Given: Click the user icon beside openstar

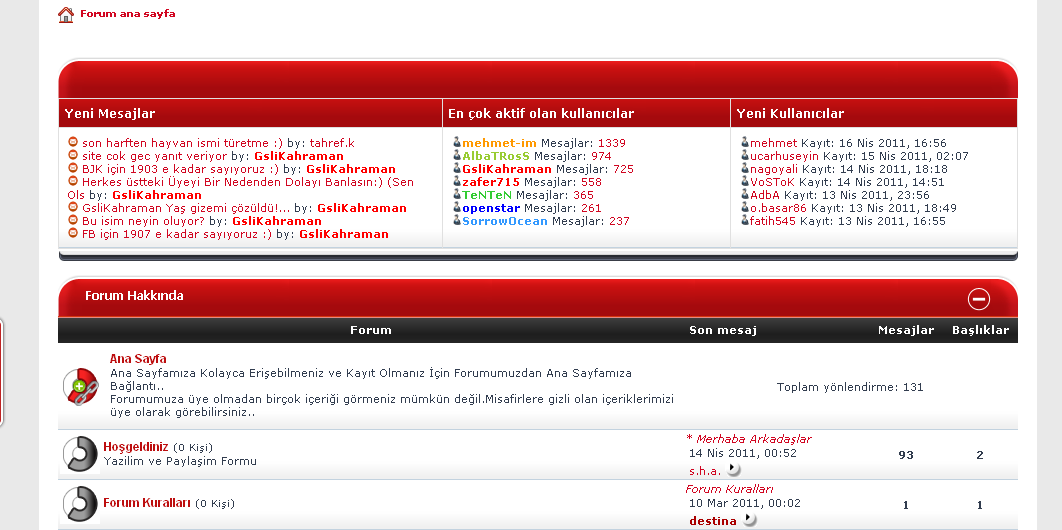Looking at the screenshot, I should pos(457,207).
